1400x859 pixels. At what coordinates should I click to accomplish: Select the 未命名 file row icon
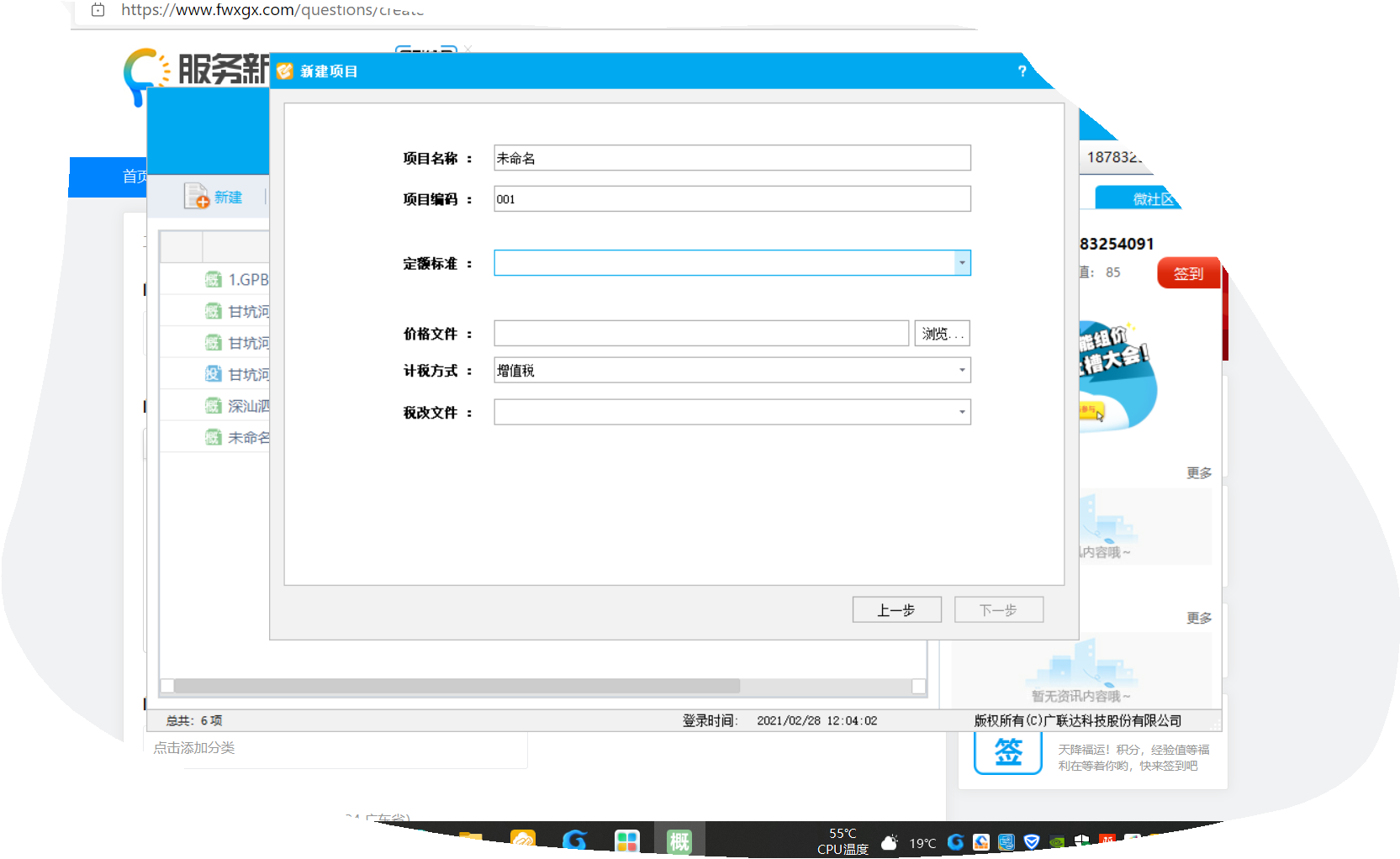click(x=214, y=437)
